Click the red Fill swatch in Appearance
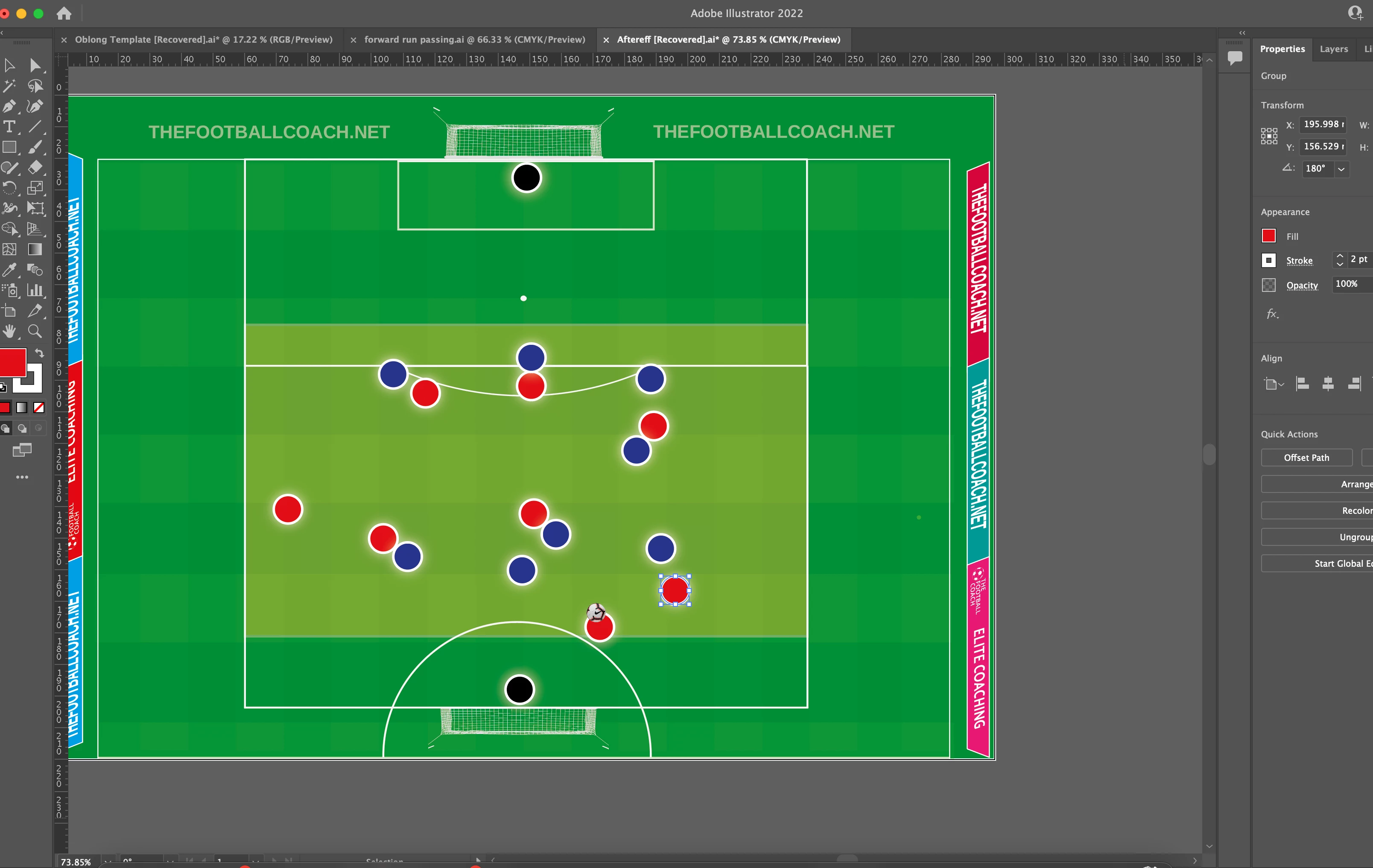 (x=1268, y=236)
